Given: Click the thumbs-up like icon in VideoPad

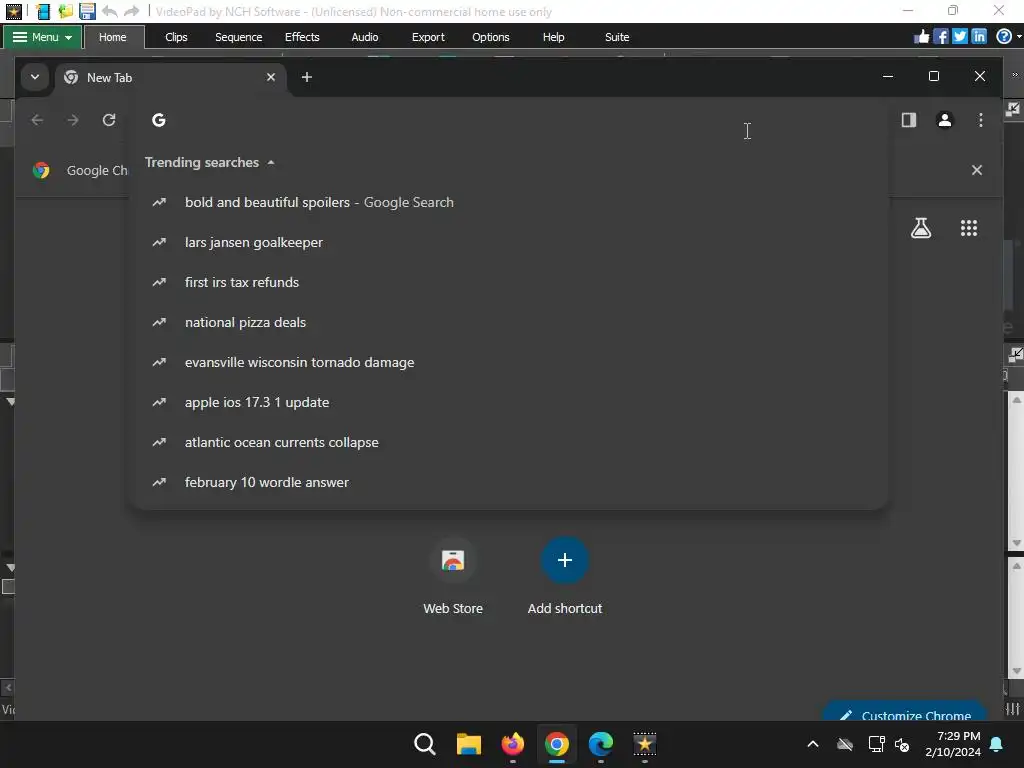Looking at the screenshot, I should [921, 37].
